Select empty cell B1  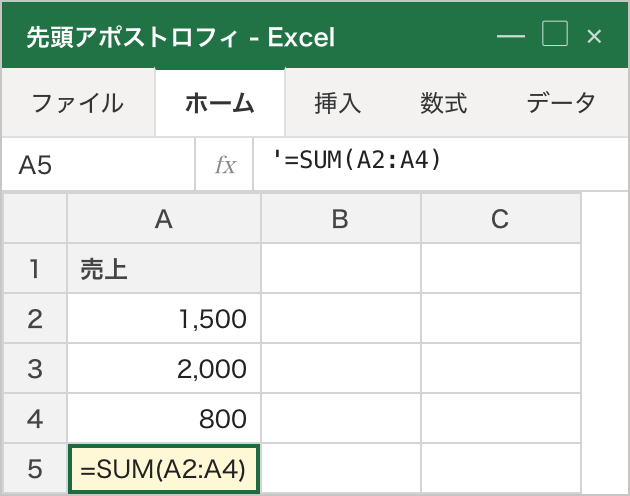click(x=341, y=268)
